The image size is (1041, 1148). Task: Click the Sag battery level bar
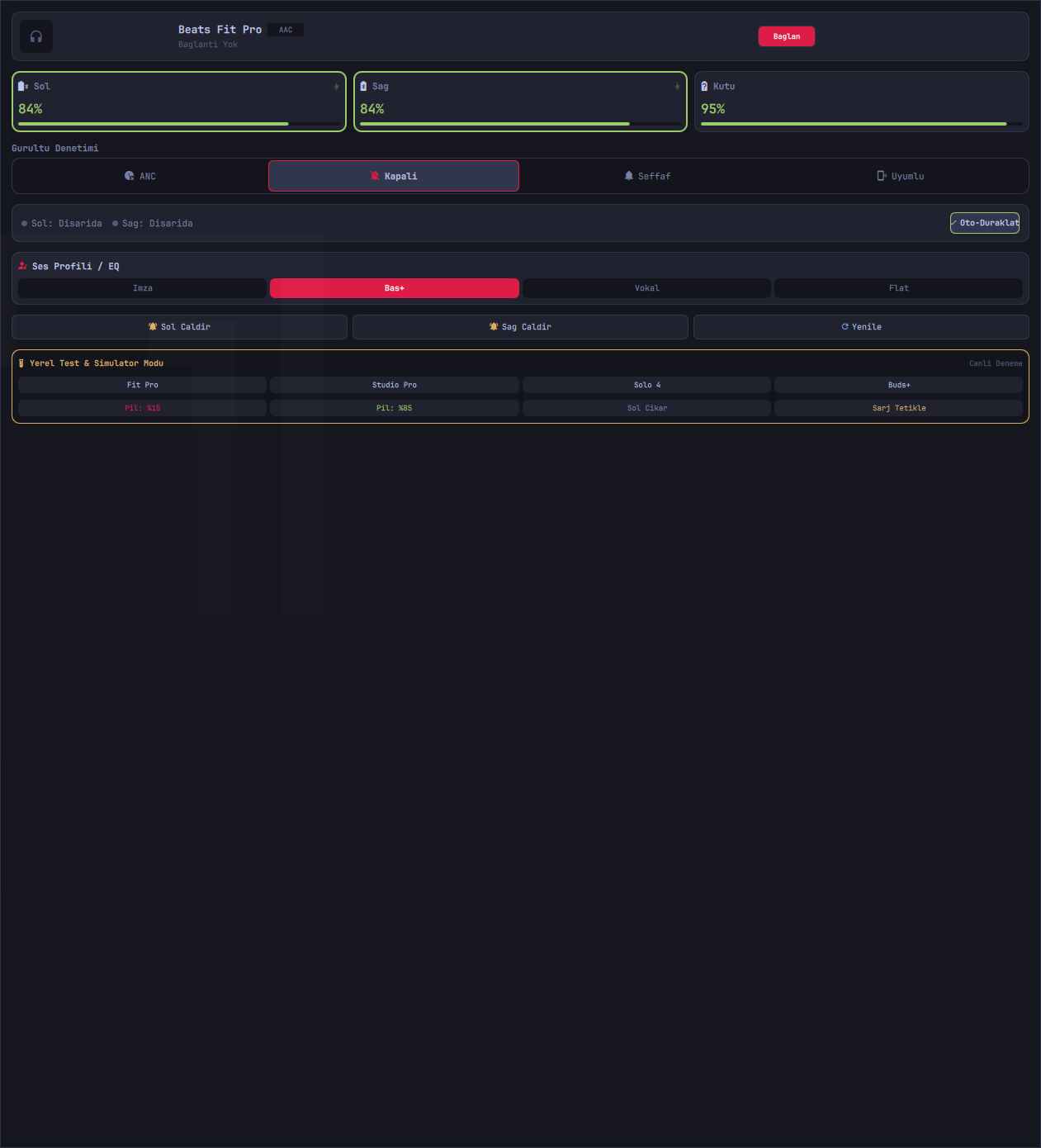pyautogui.click(x=520, y=124)
